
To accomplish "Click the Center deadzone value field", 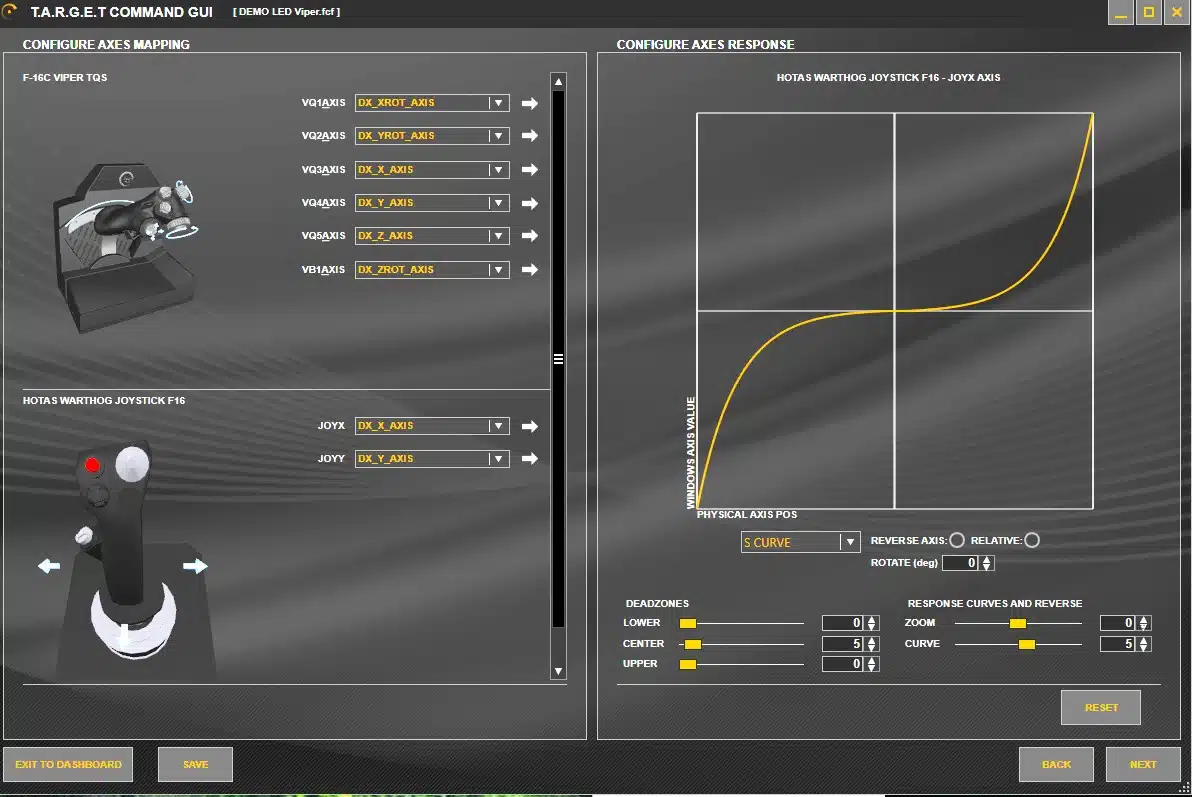I will 842,644.
